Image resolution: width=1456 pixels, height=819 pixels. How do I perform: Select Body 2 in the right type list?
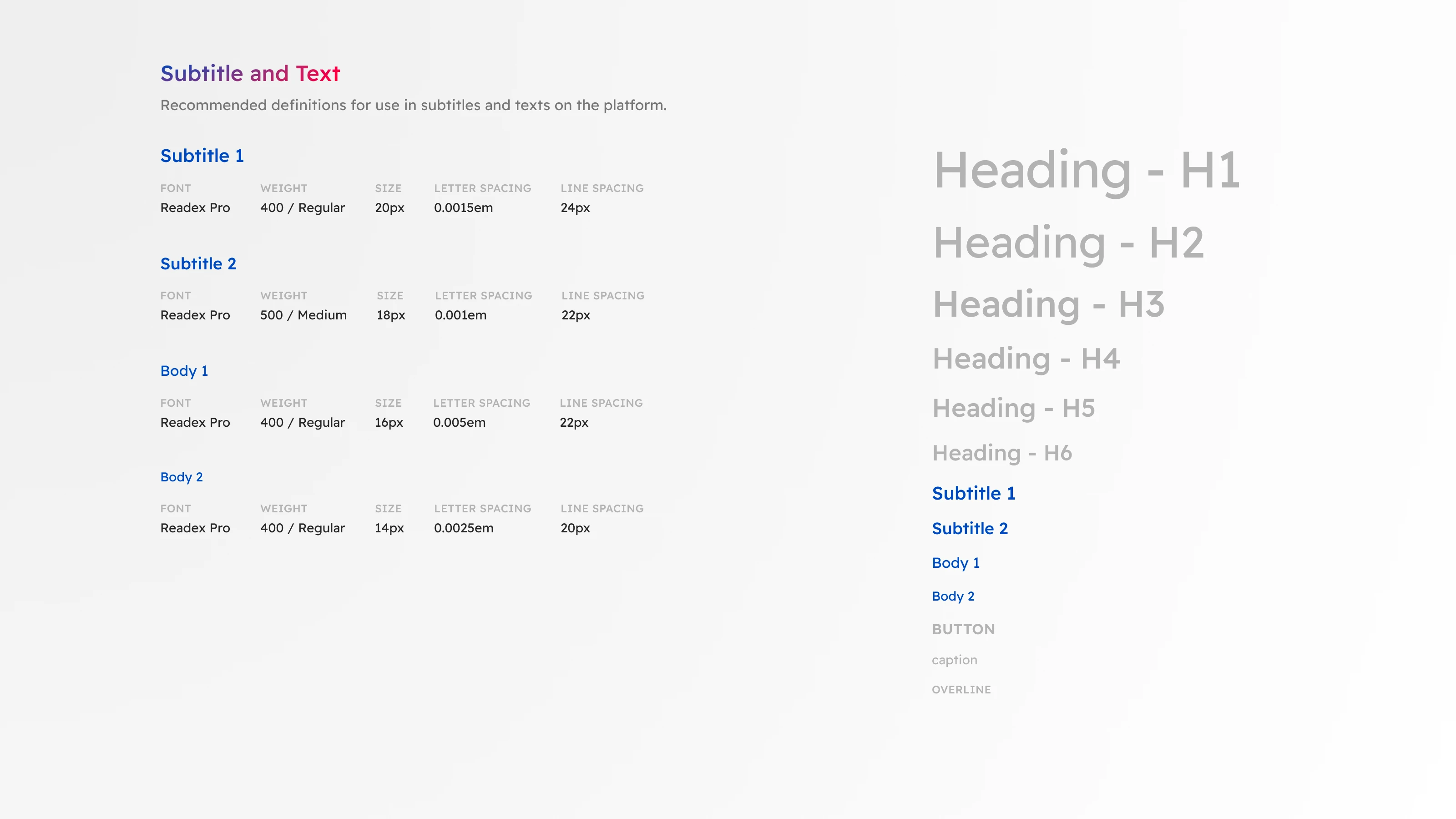click(952, 597)
